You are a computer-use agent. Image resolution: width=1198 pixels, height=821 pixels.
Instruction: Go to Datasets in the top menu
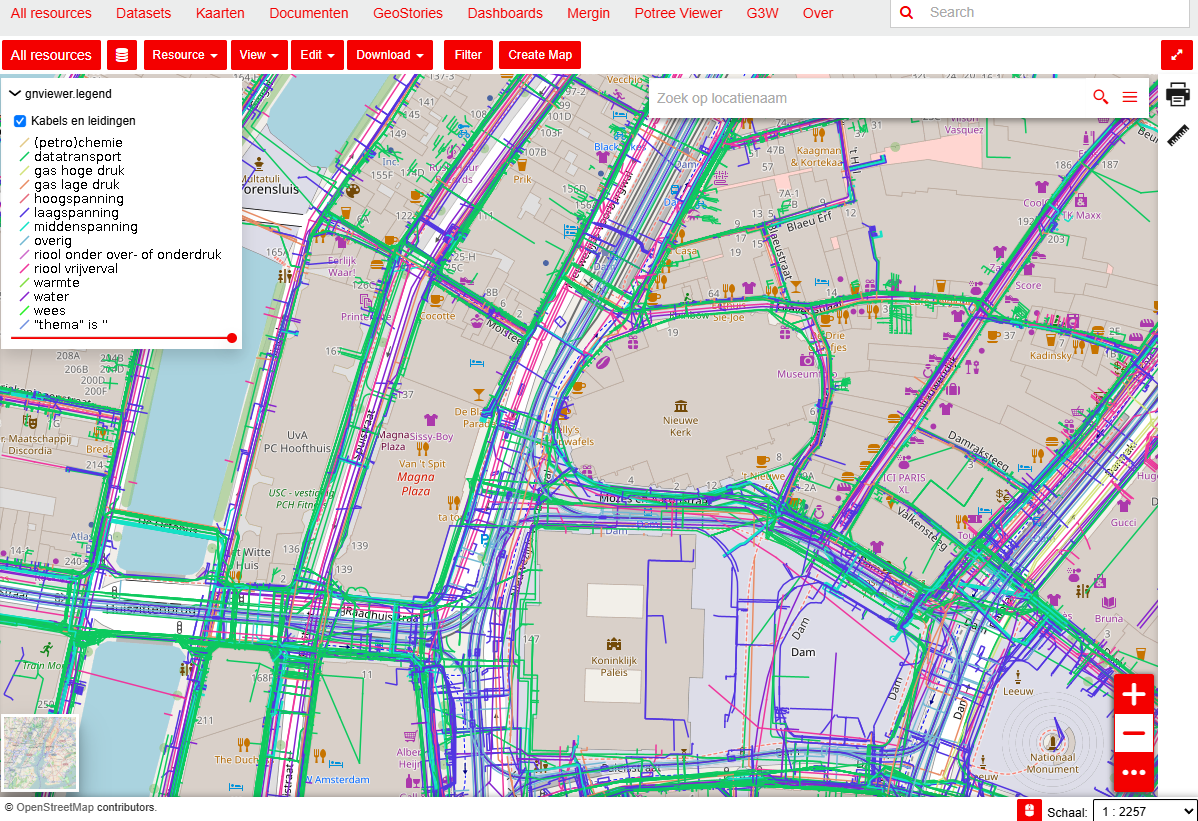[x=144, y=13]
